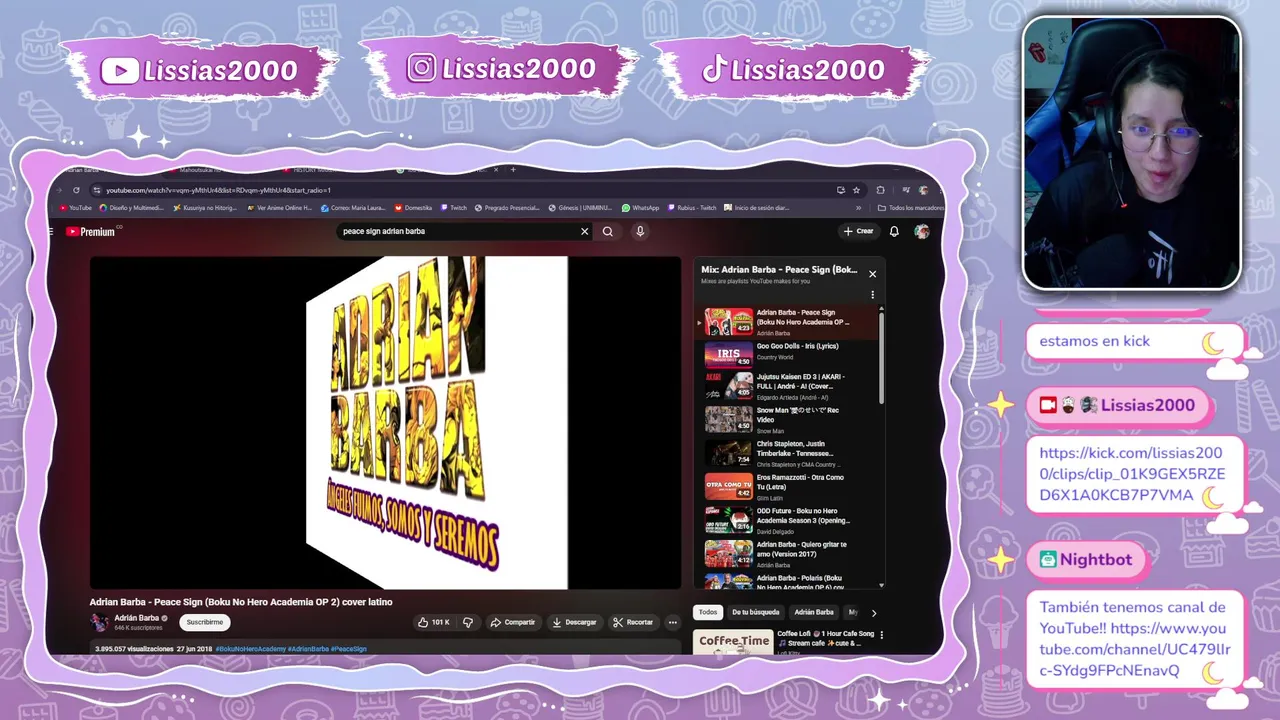This screenshot has width=1280, height=720.
Task: Click the Crear button
Action: pos(858,231)
